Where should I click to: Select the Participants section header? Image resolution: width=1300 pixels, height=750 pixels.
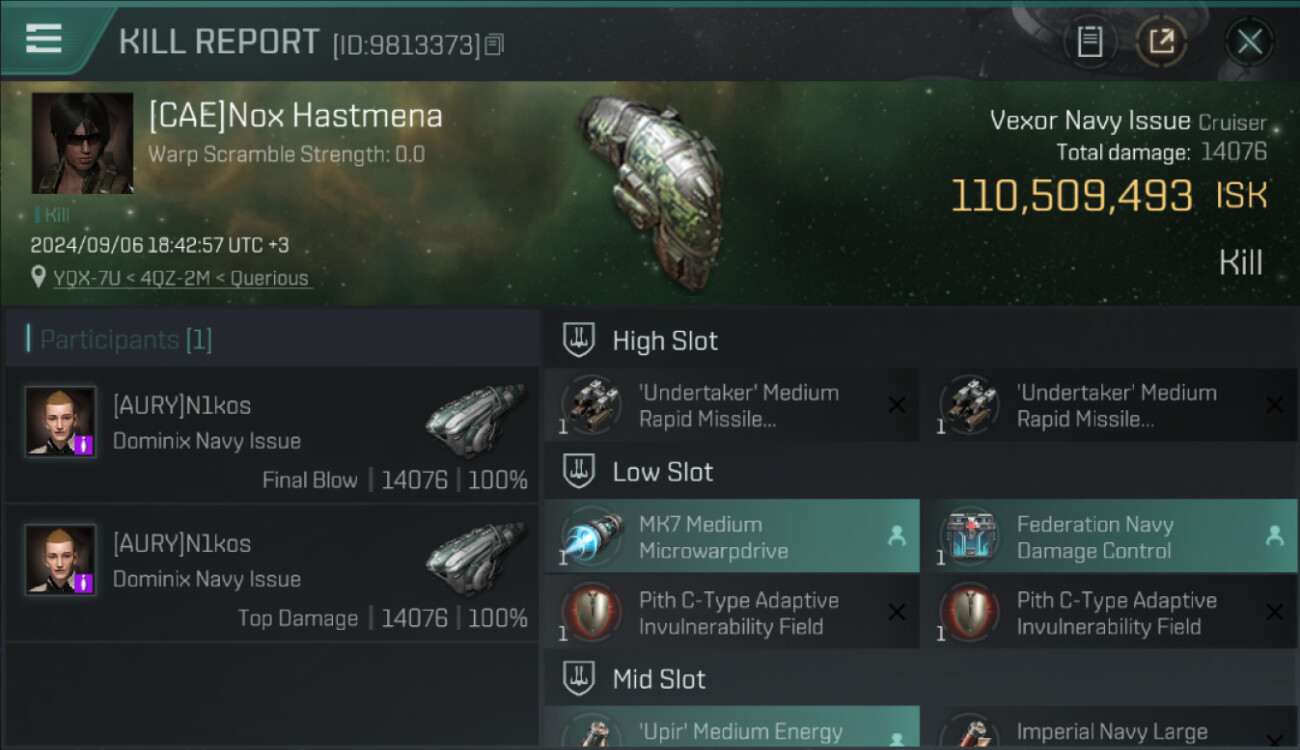tap(125, 340)
